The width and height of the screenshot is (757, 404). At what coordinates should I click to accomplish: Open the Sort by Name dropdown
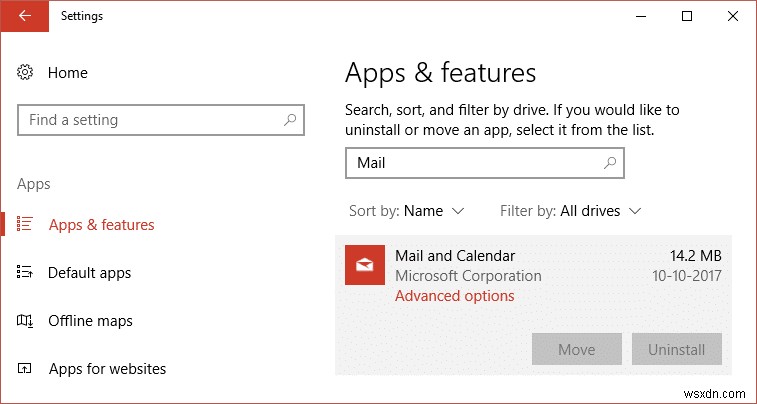(406, 211)
